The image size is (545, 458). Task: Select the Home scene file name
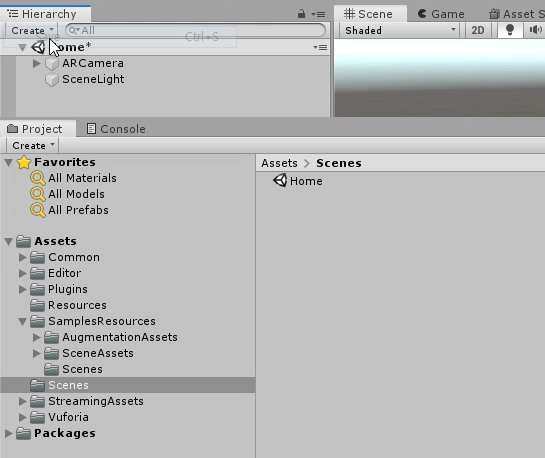pyautogui.click(x=306, y=181)
